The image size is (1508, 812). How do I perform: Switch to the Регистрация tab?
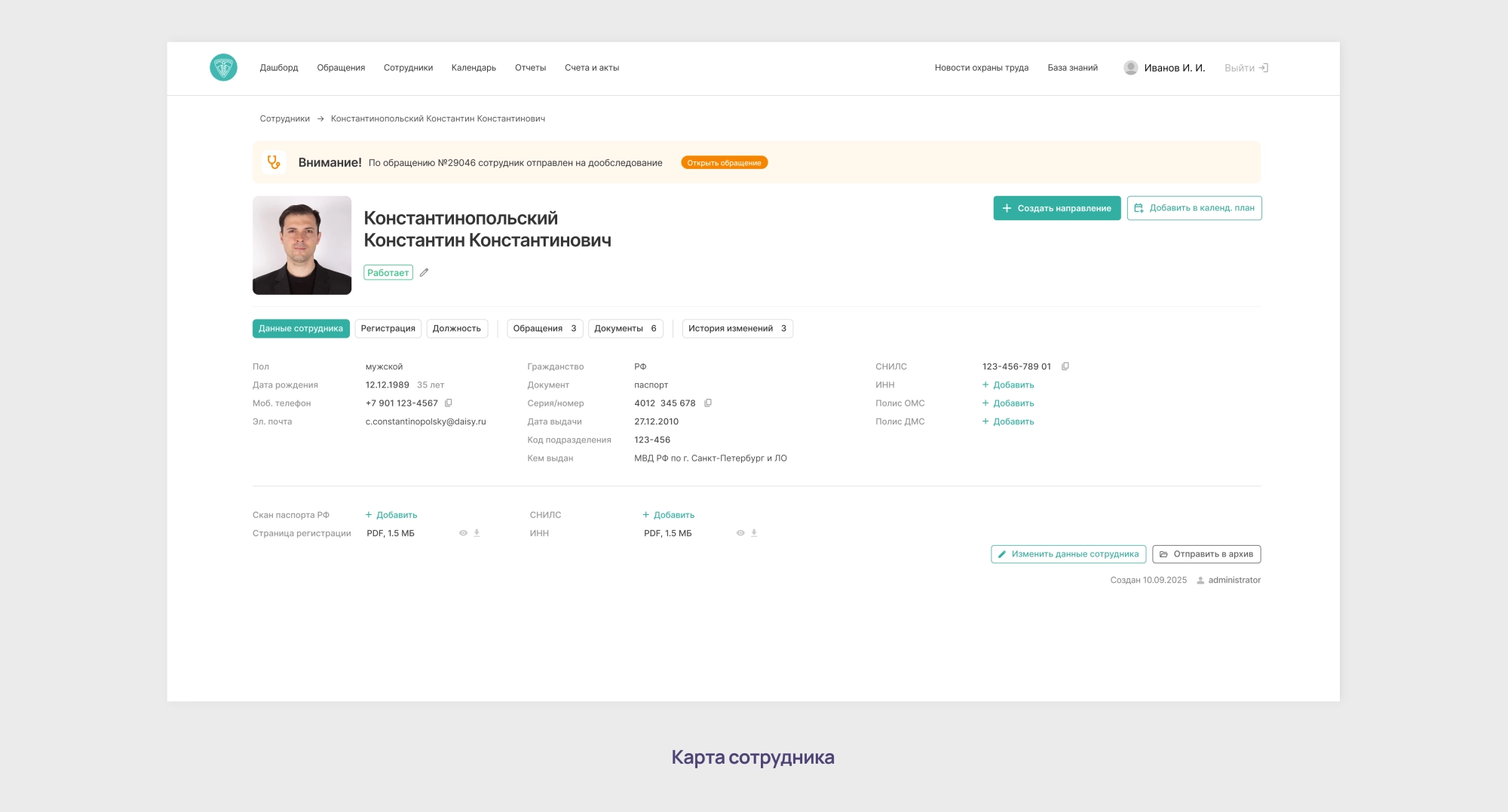[388, 329]
